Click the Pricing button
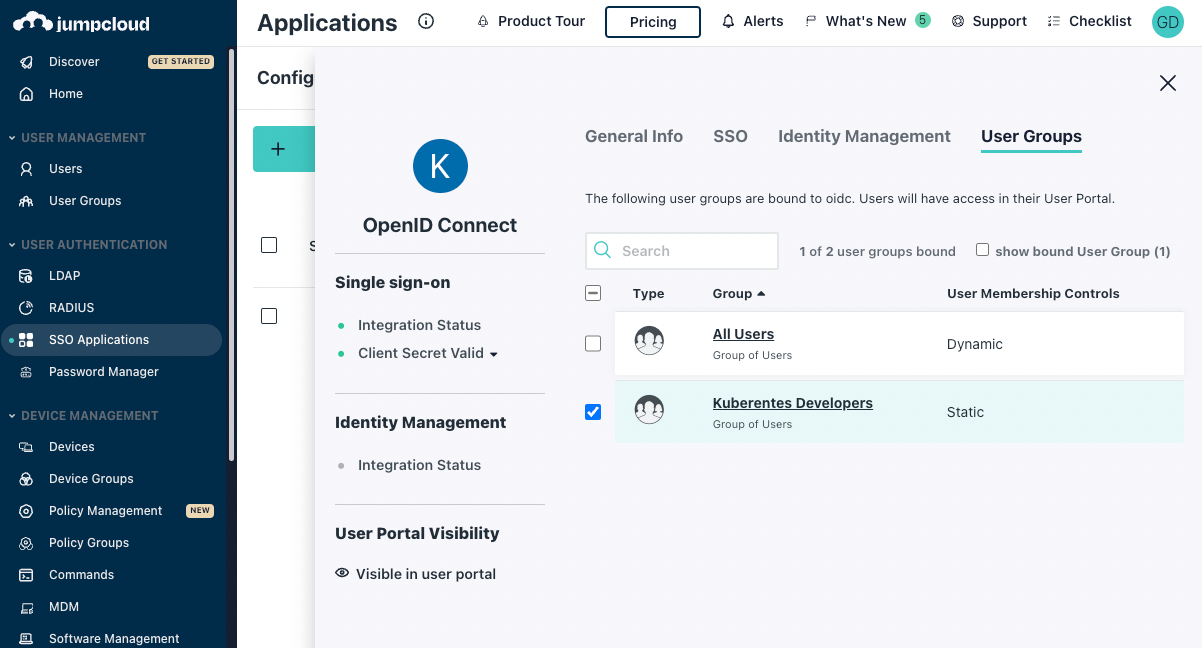The image size is (1202, 648). pos(653,22)
